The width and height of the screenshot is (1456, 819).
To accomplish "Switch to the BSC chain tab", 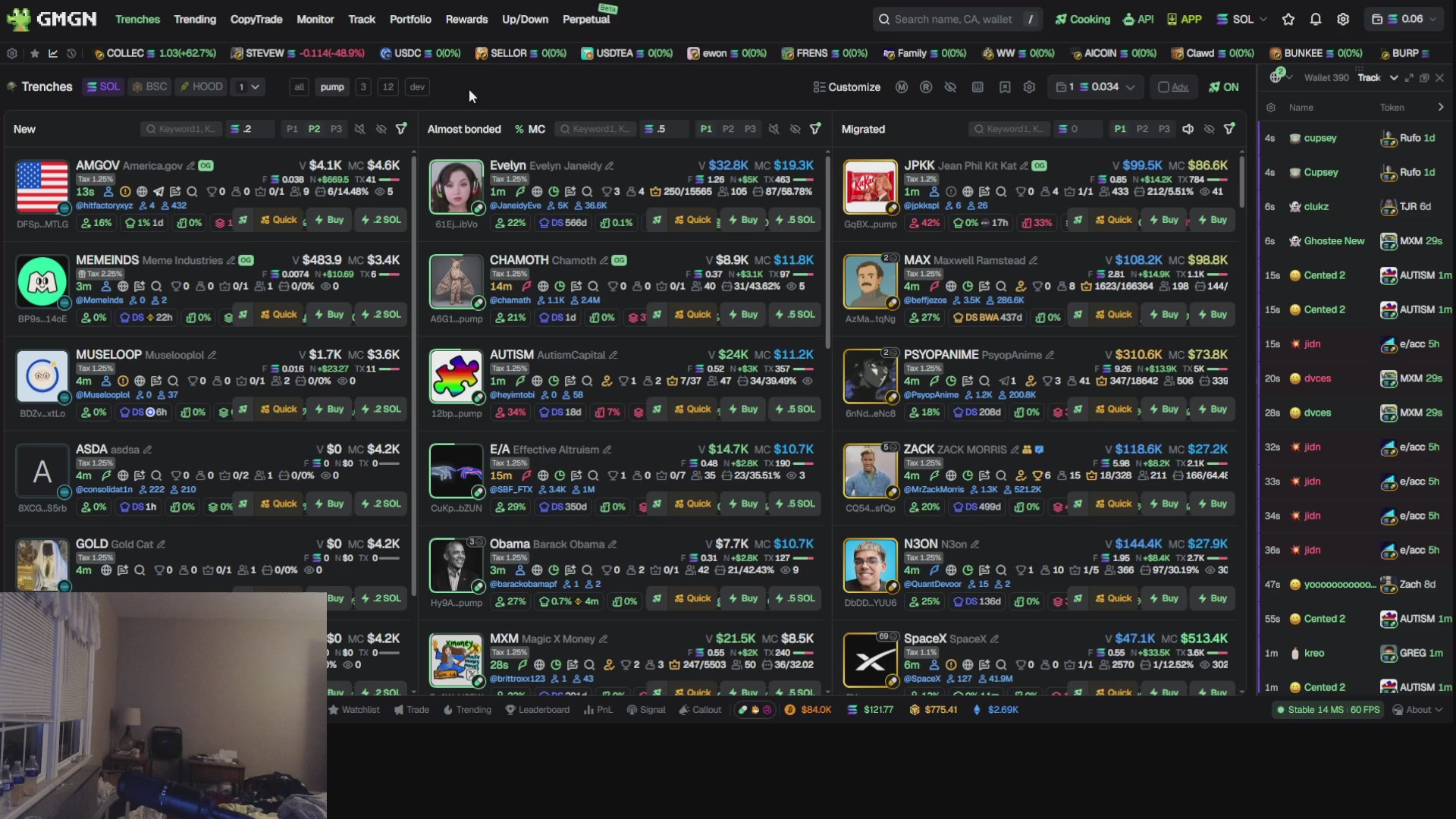I will pyautogui.click(x=149, y=87).
